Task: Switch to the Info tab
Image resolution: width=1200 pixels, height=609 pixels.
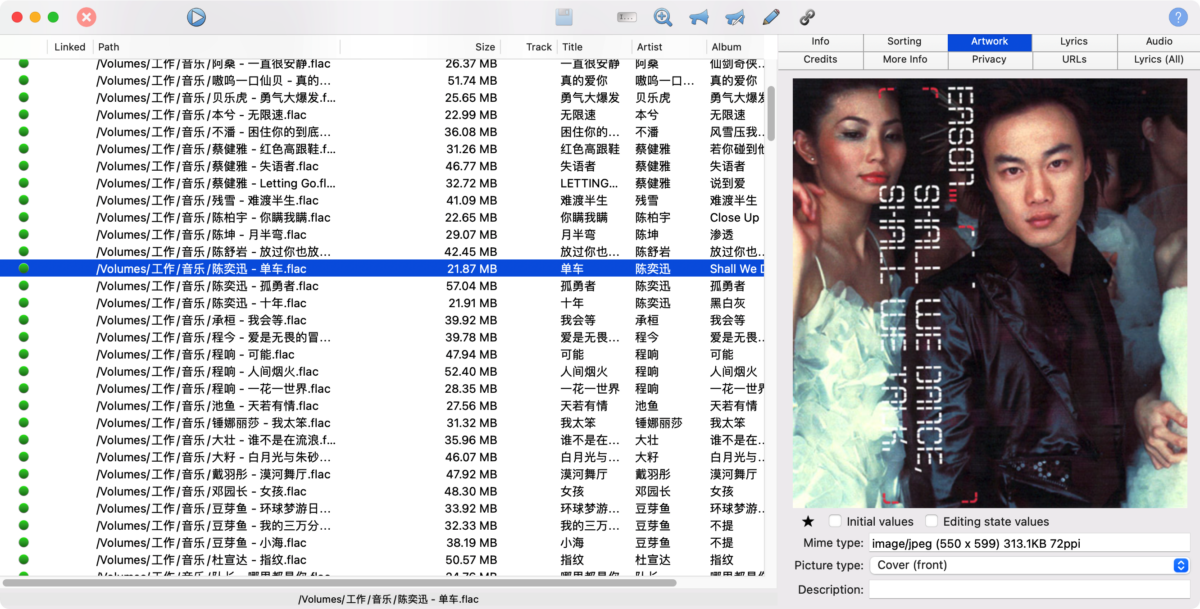Action: point(820,41)
